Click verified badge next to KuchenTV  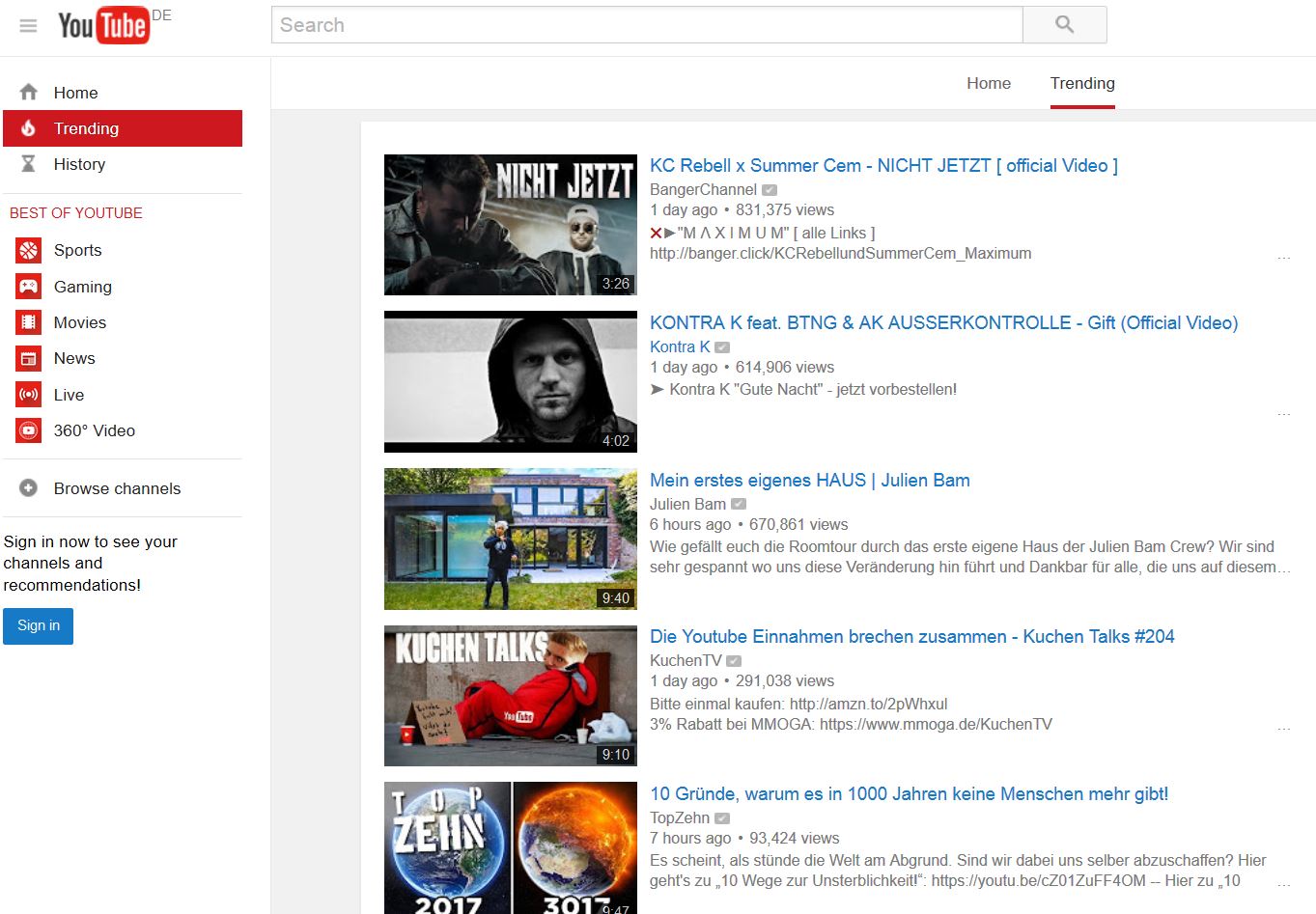734,661
